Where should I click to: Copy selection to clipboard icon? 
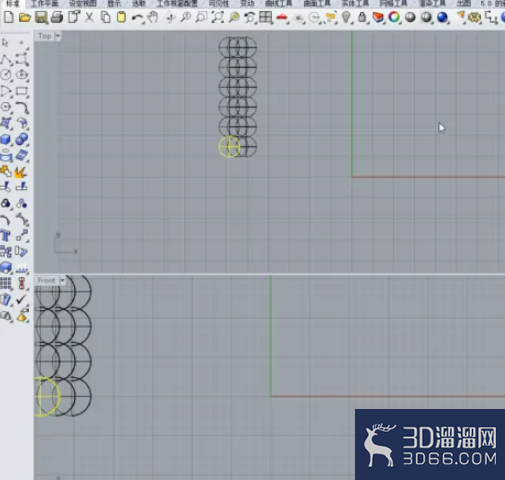(105, 17)
